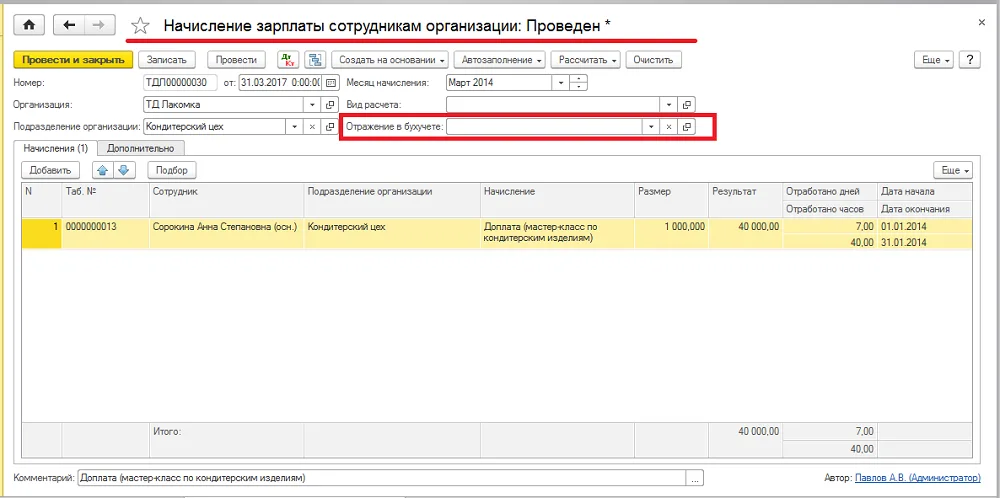Navigate forward with the right arrow
The width and height of the screenshot is (1000, 498).
(x=99, y=25)
